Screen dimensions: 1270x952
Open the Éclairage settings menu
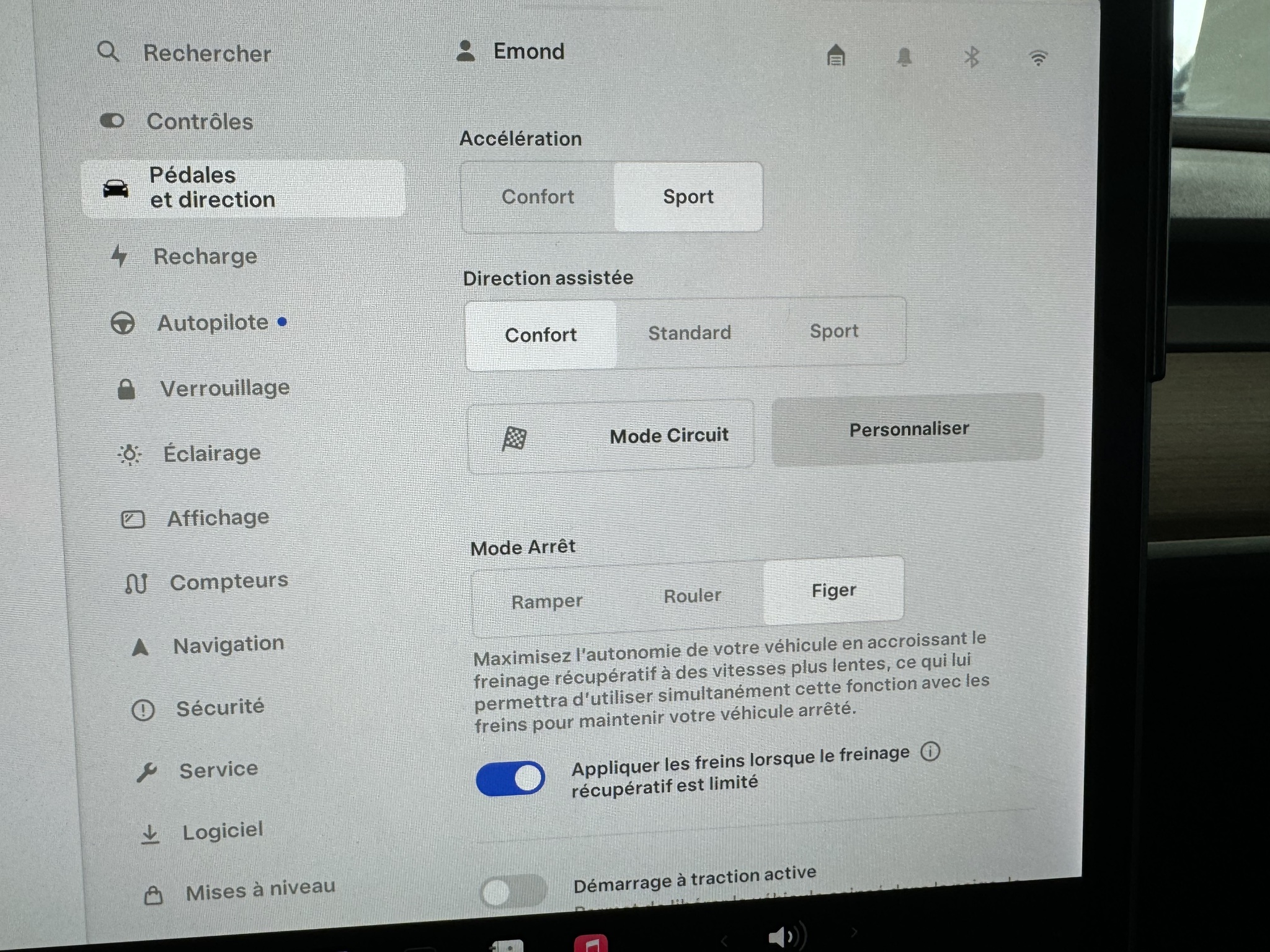[x=211, y=454]
